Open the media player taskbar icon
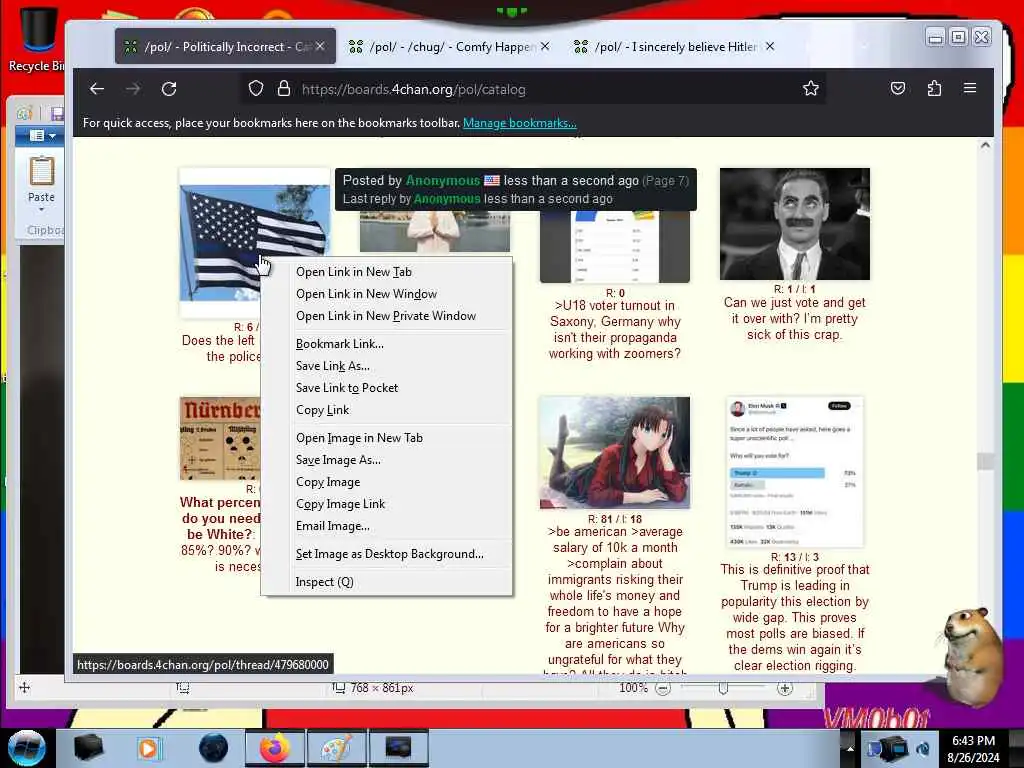 pyautogui.click(x=149, y=748)
